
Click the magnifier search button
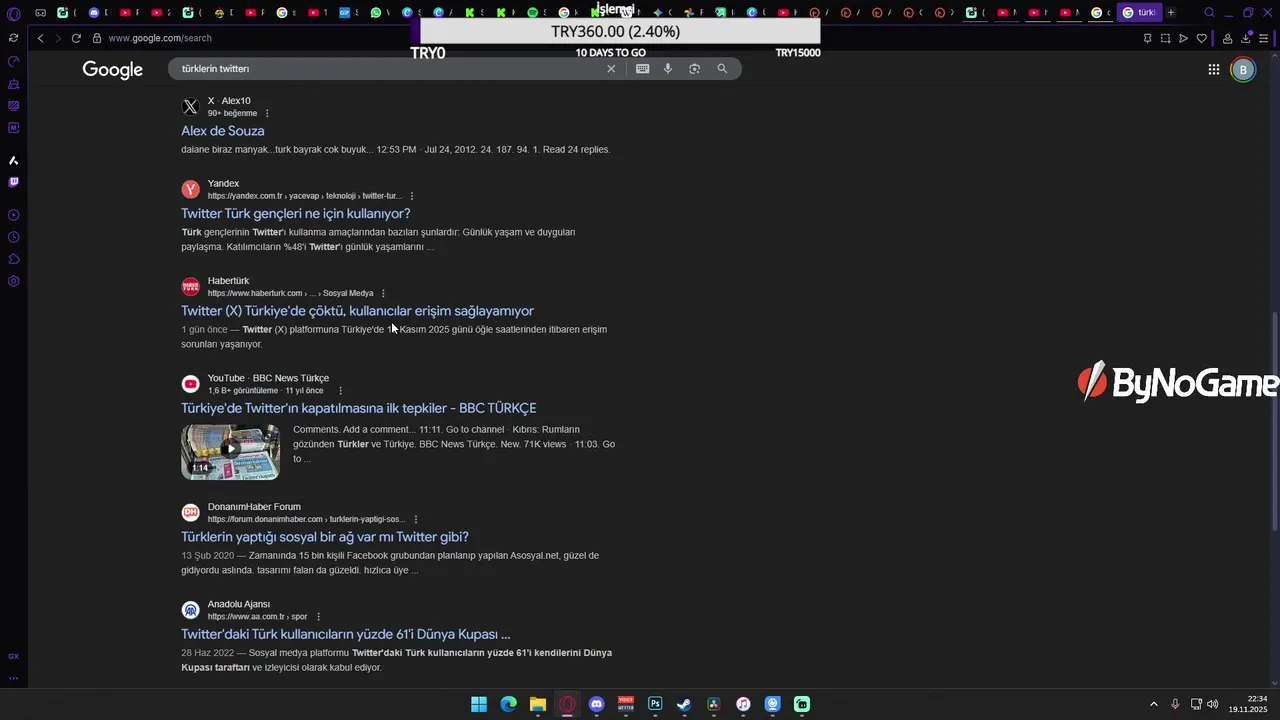click(x=722, y=69)
